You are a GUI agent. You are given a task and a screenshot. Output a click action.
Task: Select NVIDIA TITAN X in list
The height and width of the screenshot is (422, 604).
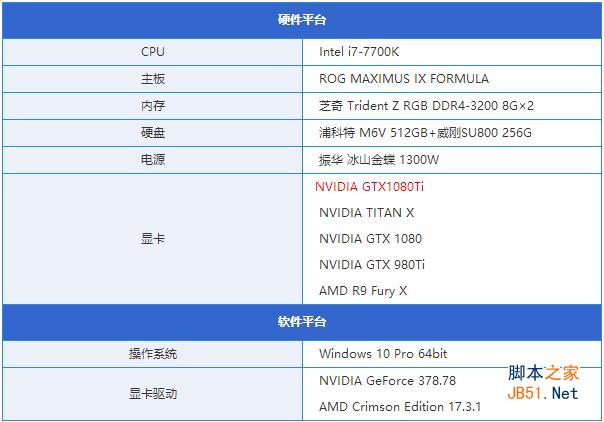(x=366, y=212)
